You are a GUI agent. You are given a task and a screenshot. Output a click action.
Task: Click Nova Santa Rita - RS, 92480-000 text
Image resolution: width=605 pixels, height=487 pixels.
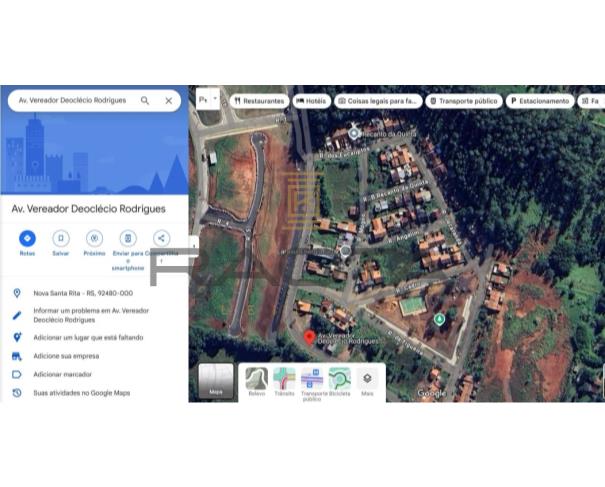coord(83,293)
